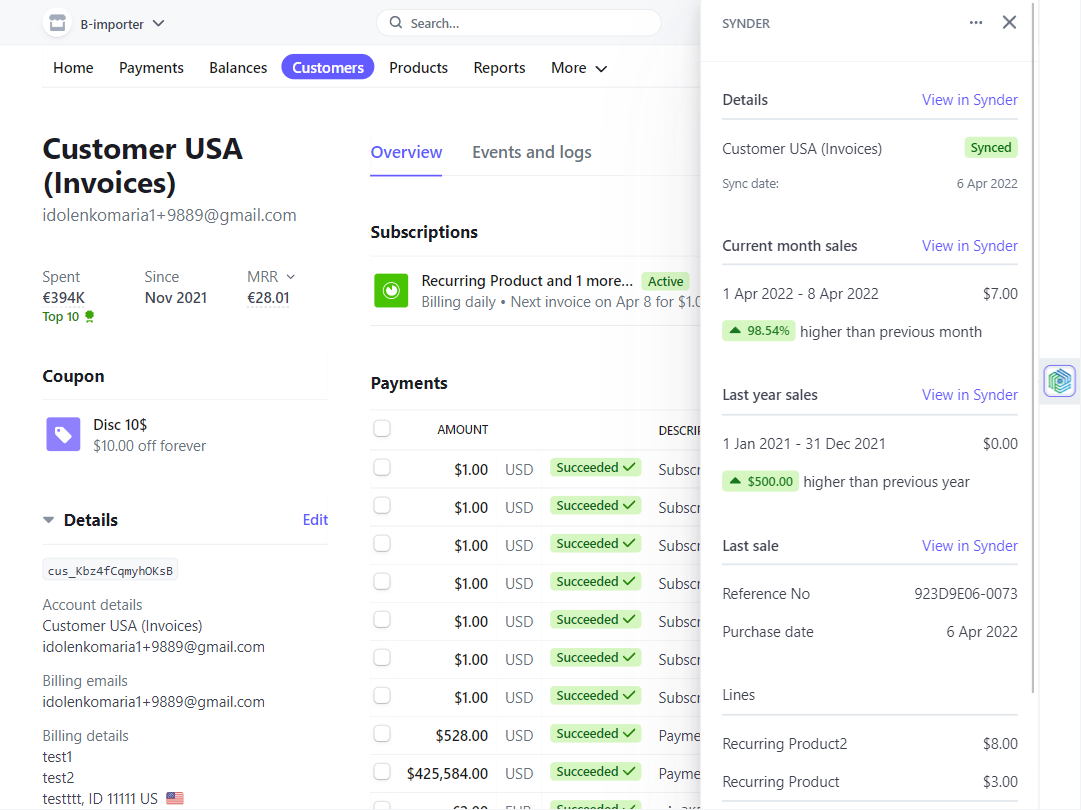Screen dimensions: 1081x810
Task: Check the first $1.00 payment row
Action: 382,468
